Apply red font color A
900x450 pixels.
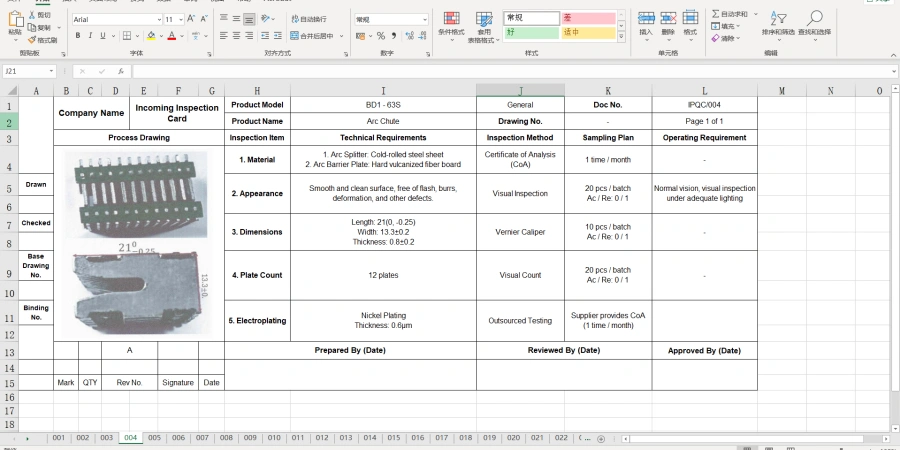[x=171, y=36]
